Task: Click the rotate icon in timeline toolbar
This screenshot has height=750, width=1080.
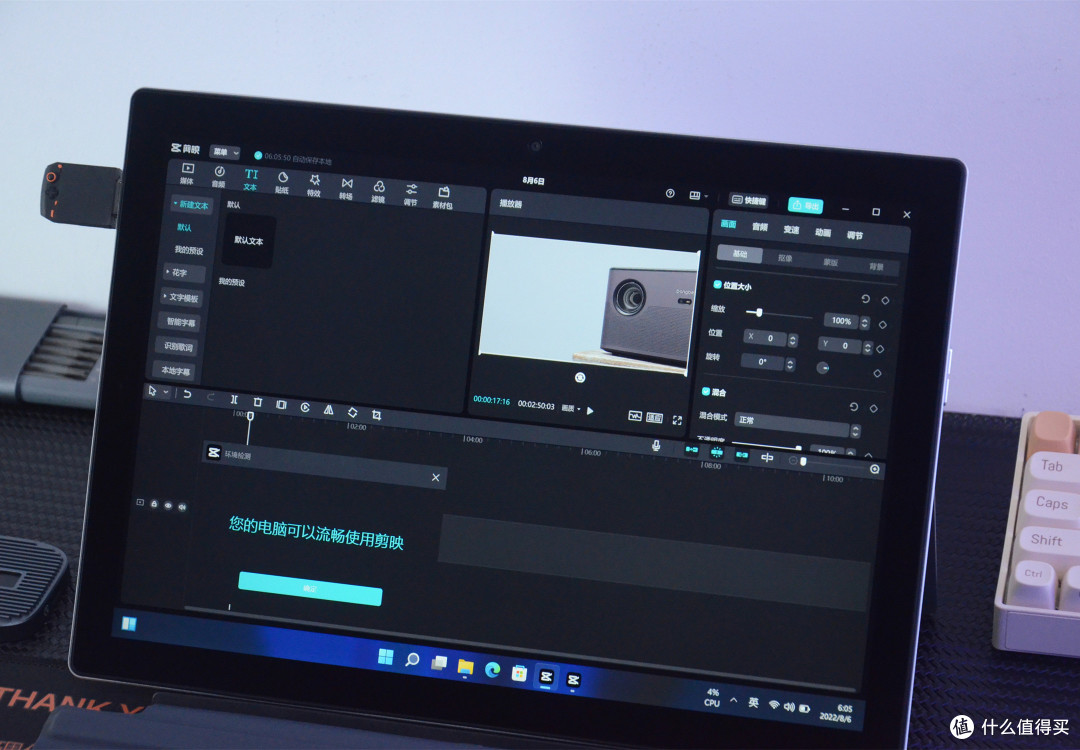Action: (352, 413)
